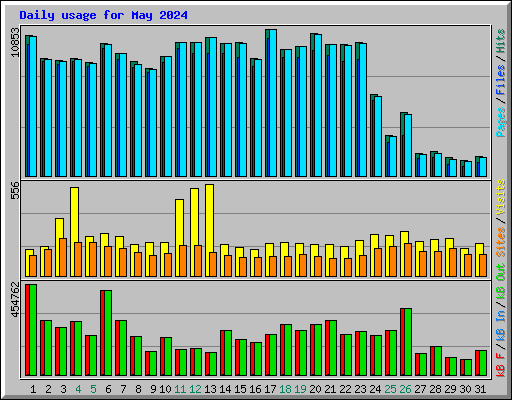Screen dimensions: 512x400
Task: Click the day 11 yellow visits bar
Action: coord(180,238)
